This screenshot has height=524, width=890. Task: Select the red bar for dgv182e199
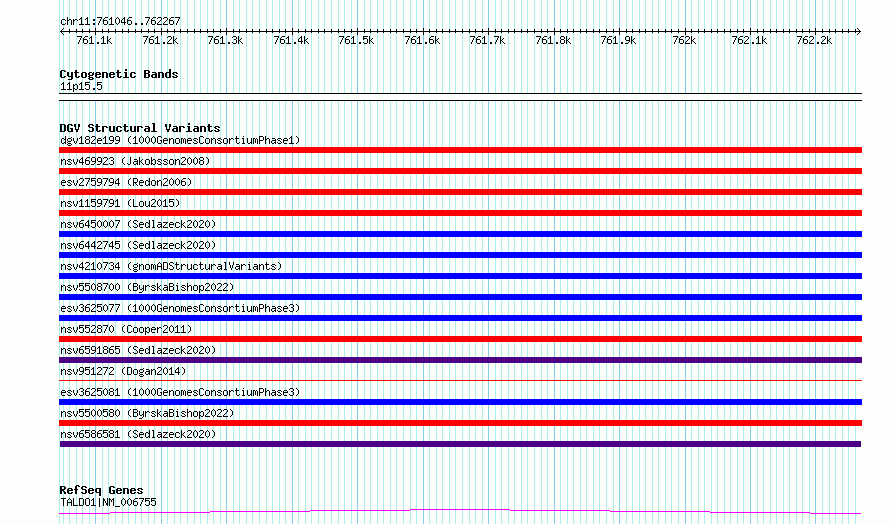point(460,150)
